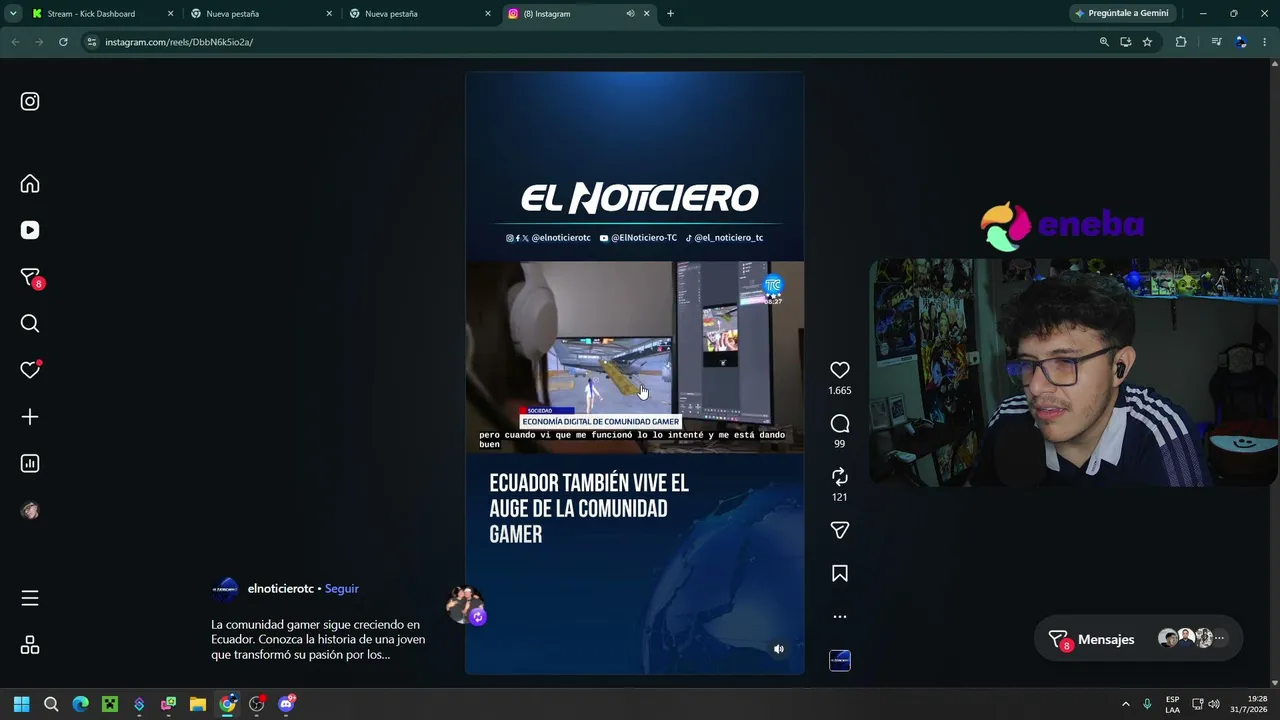Open the More hamburger menu in the sidebar

[30, 598]
